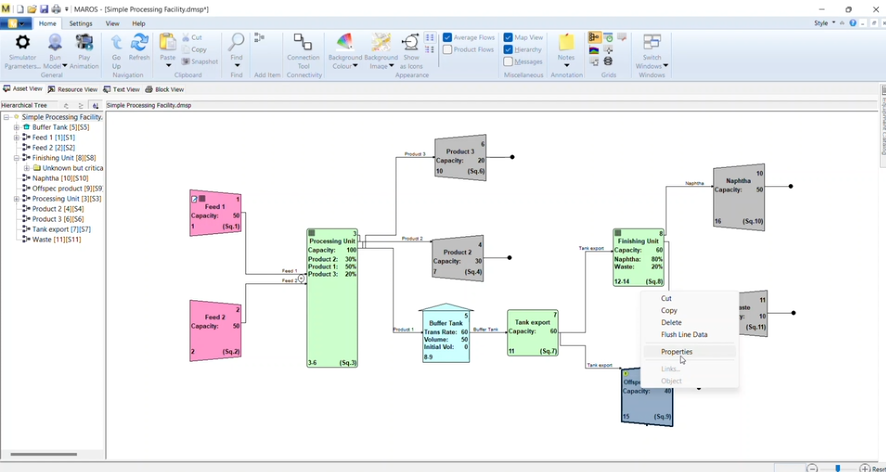Click the new document icon in title bar
Image resolution: width=886 pixels, height=472 pixels.
(x=20, y=9)
